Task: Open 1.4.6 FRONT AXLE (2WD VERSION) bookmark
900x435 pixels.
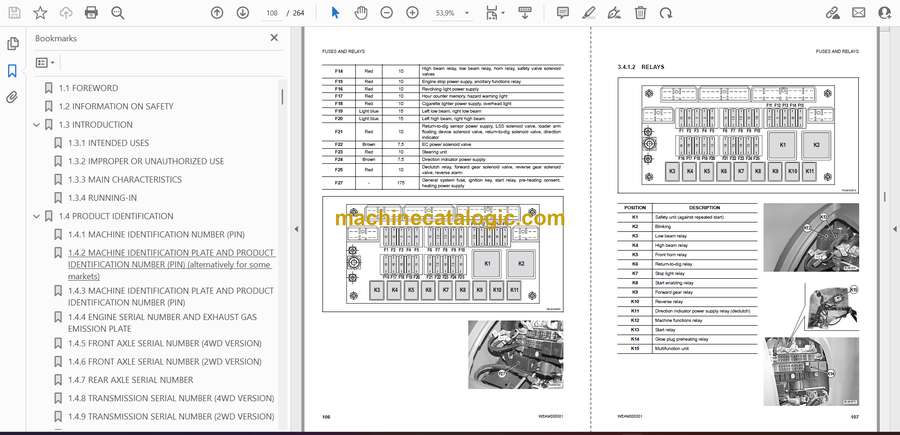Action: coord(165,362)
